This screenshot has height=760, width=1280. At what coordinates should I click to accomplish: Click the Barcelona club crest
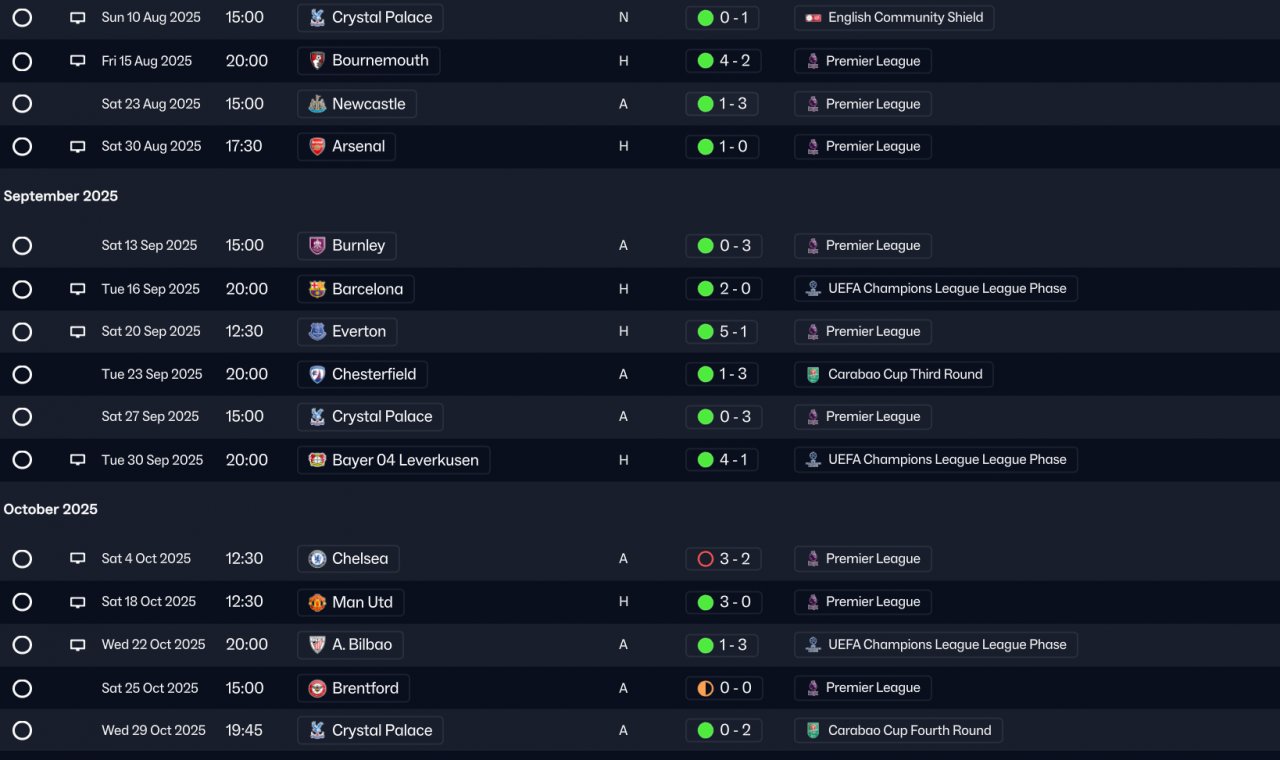click(317, 289)
